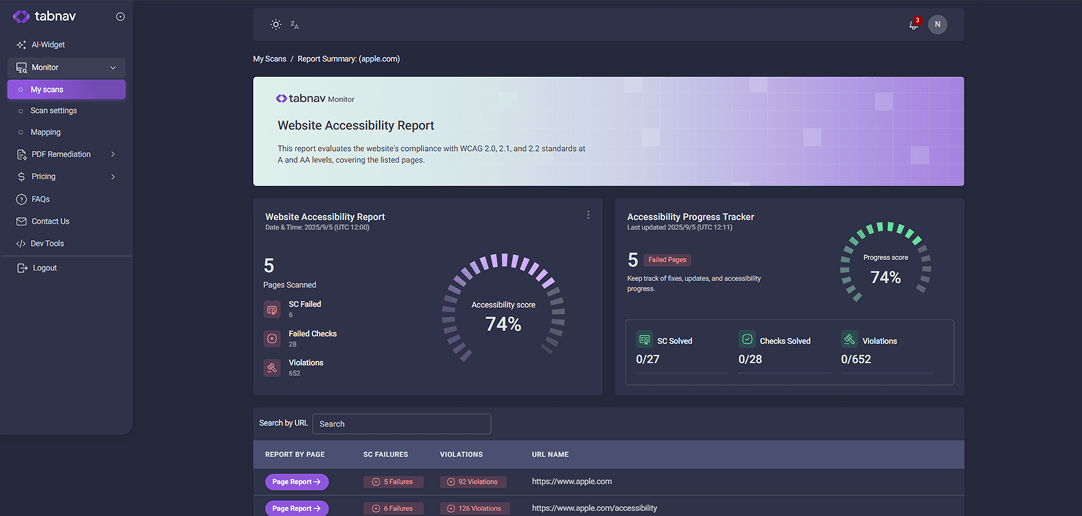Image resolution: width=1082 pixels, height=516 pixels.
Task: Click the Pricing dollar icon
Action: [x=21, y=177]
